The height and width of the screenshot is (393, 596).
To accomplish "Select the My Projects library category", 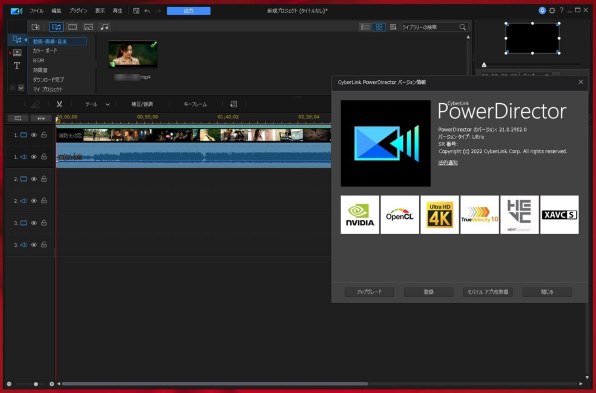I will pos(48,89).
